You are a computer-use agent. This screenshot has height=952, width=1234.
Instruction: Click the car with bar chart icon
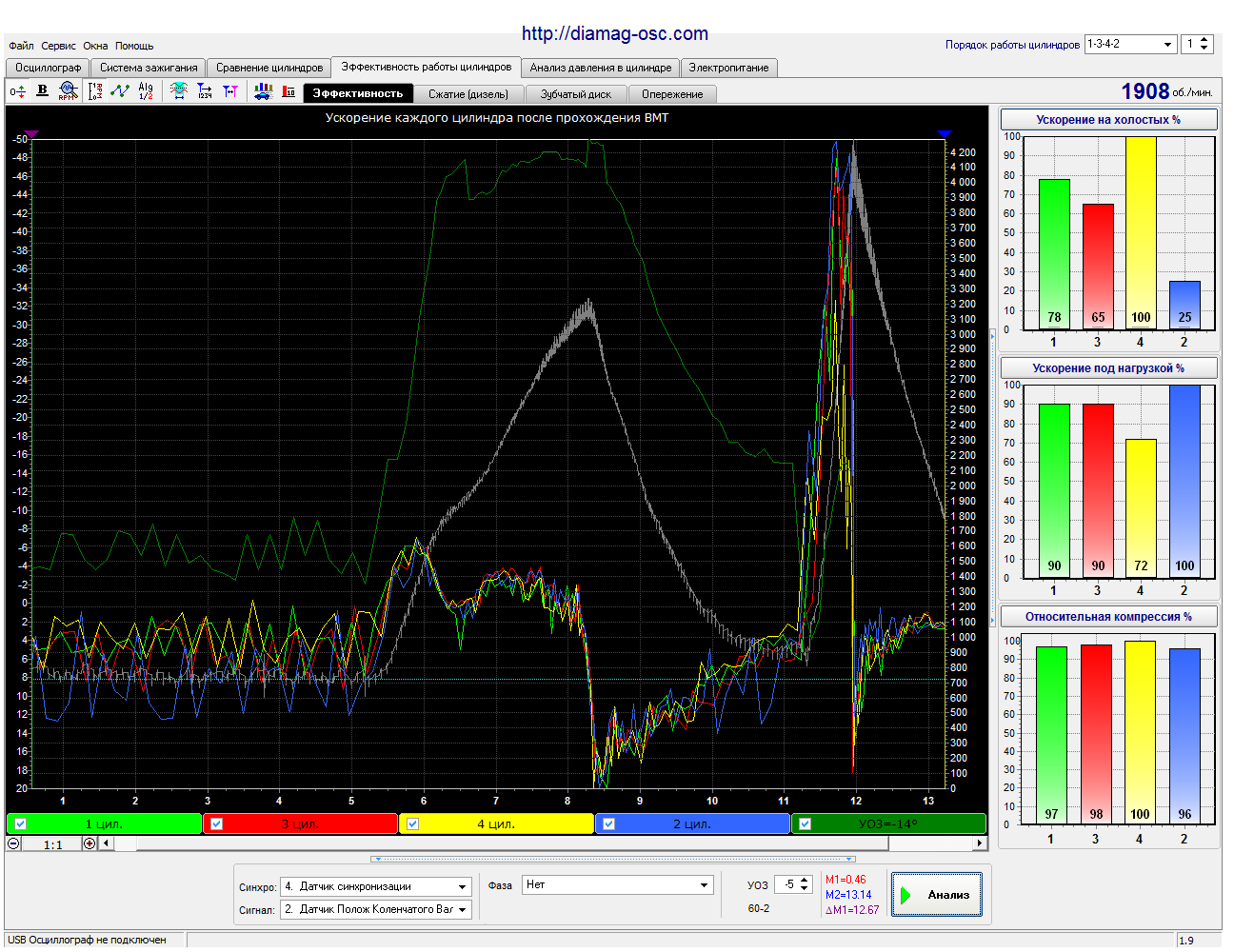tap(264, 90)
